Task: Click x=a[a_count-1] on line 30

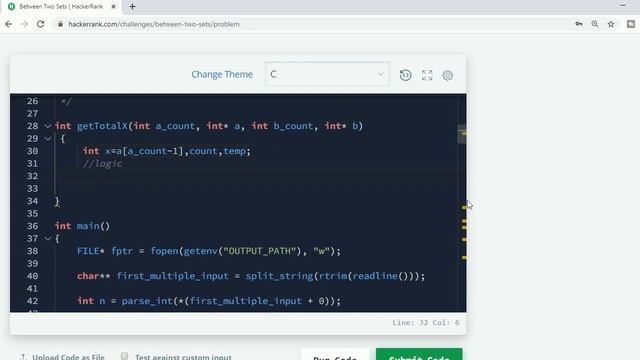Action: point(144,151)
